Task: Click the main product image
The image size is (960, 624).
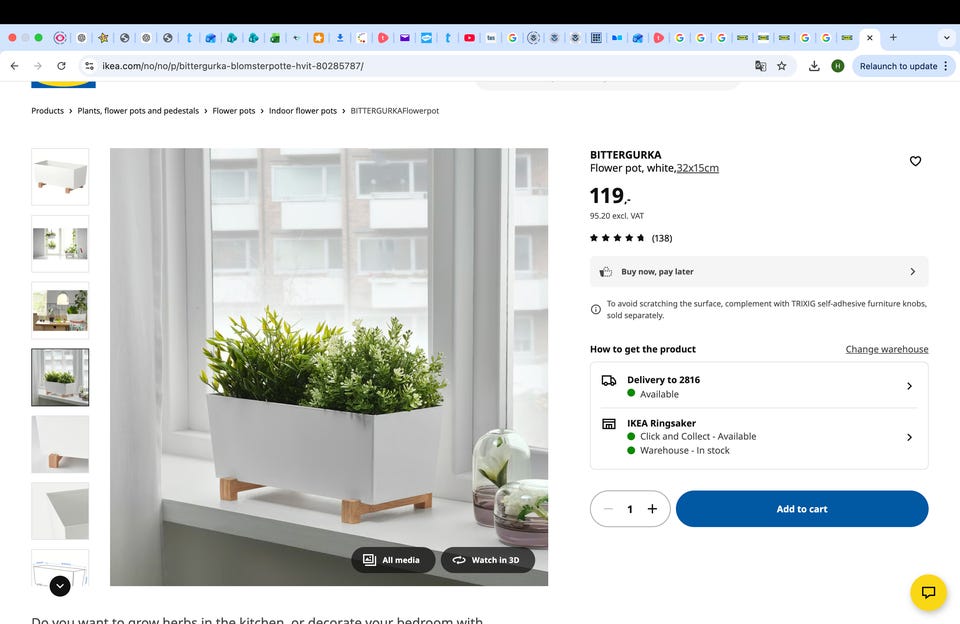Action: pos(329,367)
